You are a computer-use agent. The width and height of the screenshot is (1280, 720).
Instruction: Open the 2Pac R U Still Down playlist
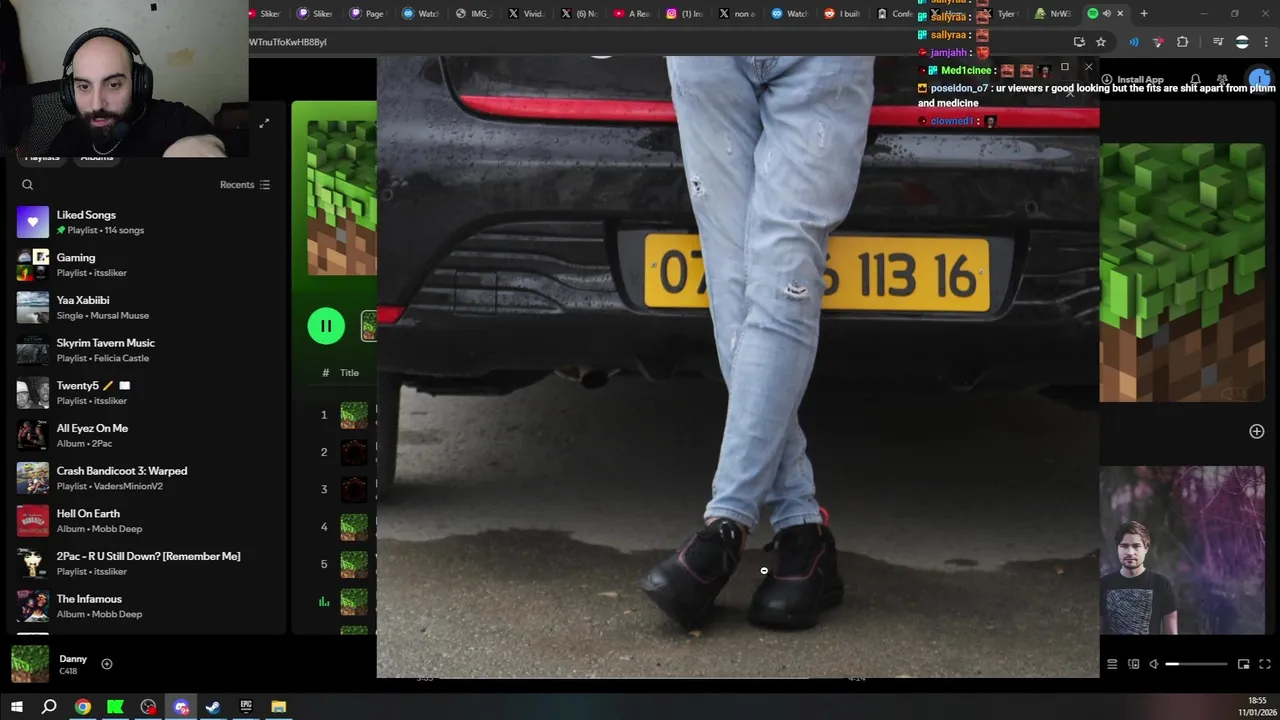click(x=145, y=563)
